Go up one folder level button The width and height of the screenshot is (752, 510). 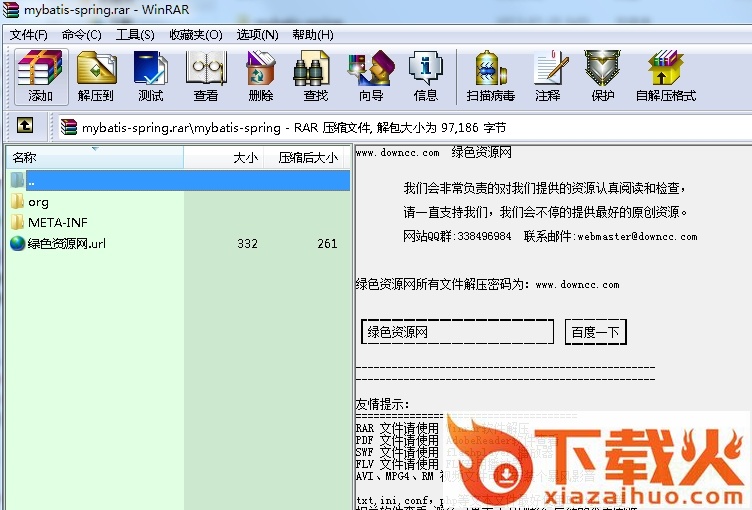[x=25, y=126]
